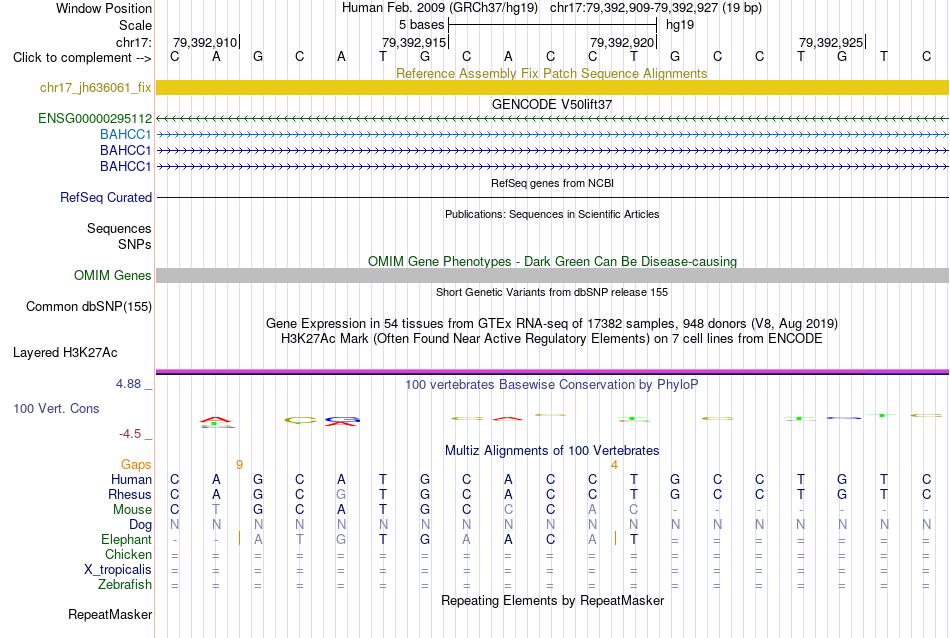Select the Zebrafish species row label
This screenshot has width=950, height=638.
(x=125, y=585)
